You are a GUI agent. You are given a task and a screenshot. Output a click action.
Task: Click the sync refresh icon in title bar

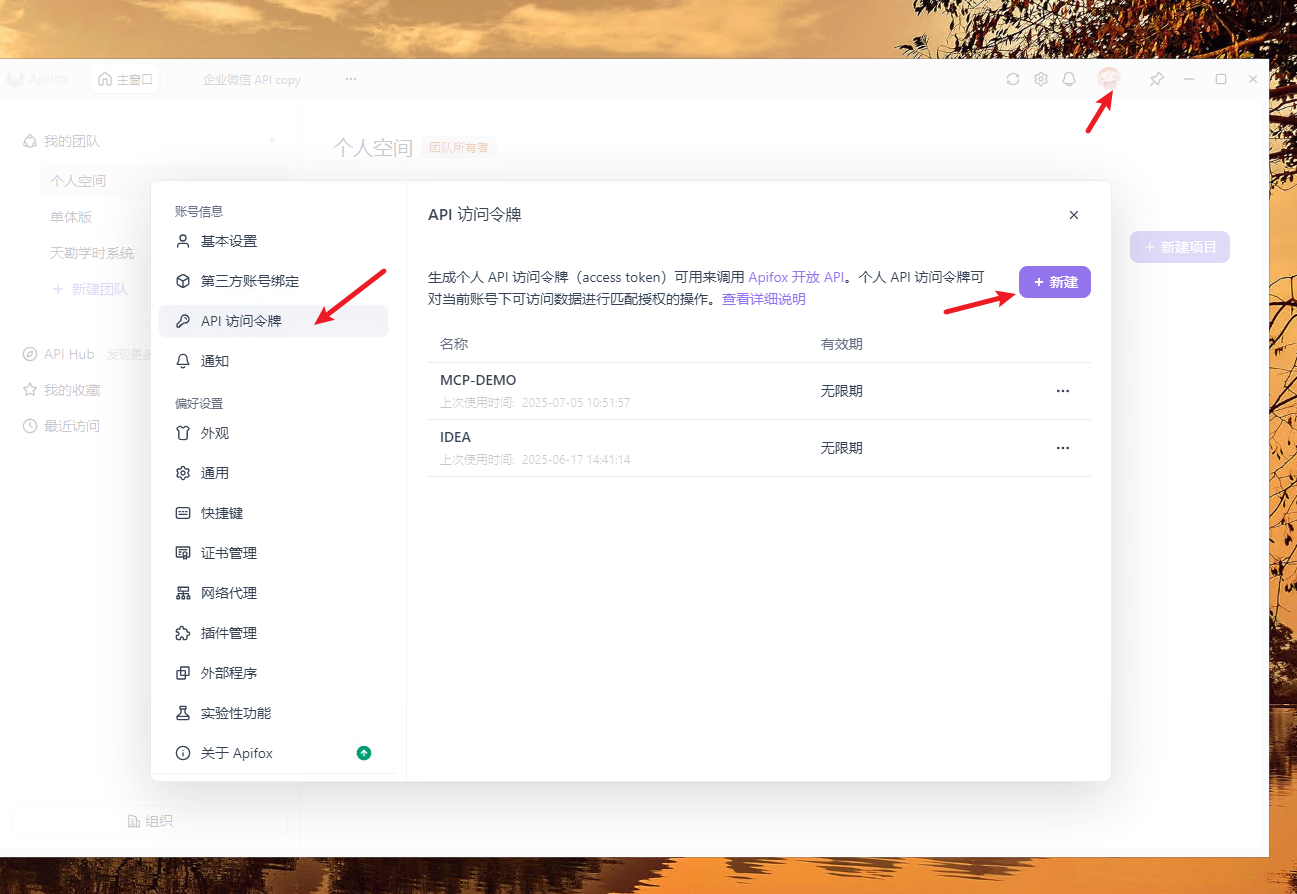point(1013,79)
